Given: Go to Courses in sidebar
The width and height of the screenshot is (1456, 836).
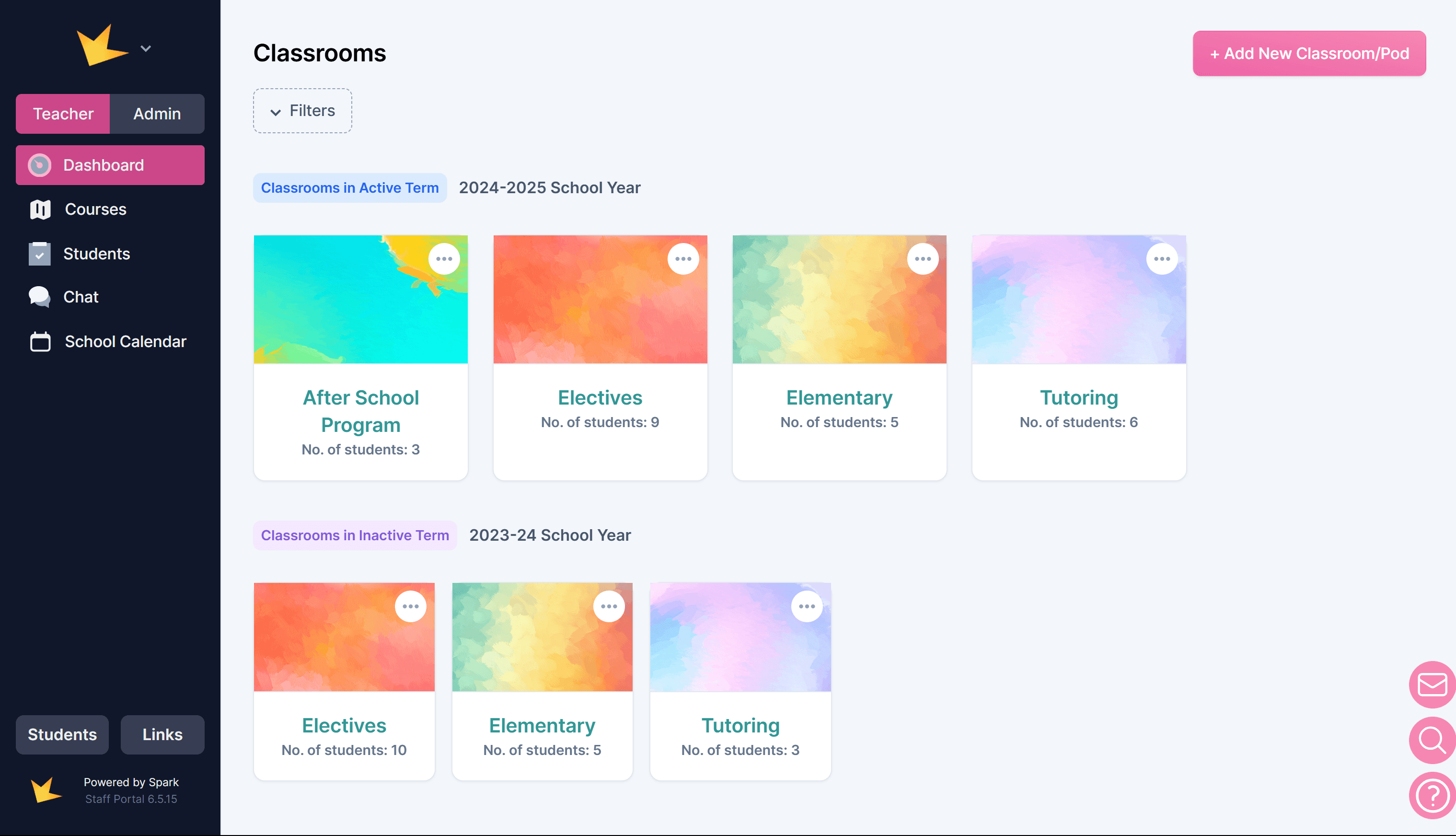Looking at the screenshot, I should click(x=95, y=209).
